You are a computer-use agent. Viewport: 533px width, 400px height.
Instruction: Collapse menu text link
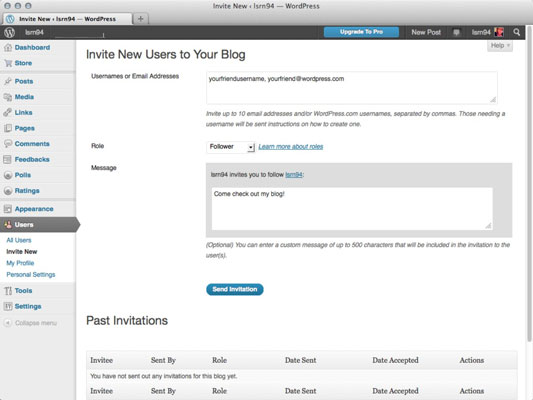36,323
